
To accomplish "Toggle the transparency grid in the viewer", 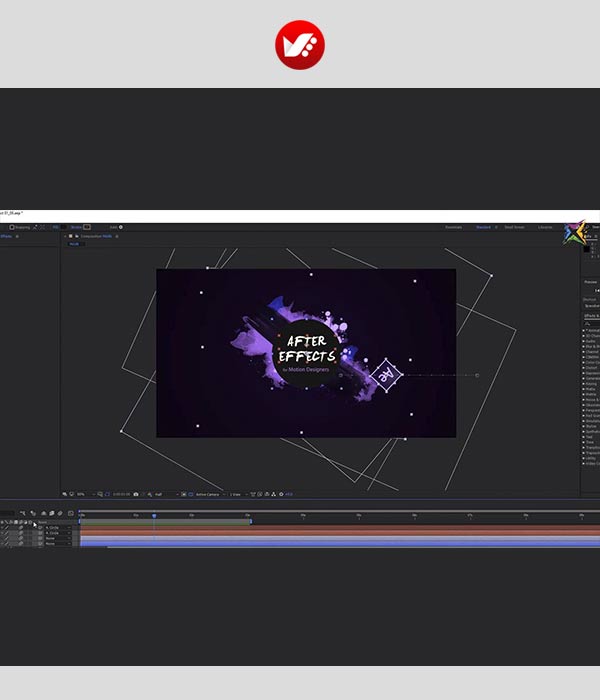I will point(191,494).
